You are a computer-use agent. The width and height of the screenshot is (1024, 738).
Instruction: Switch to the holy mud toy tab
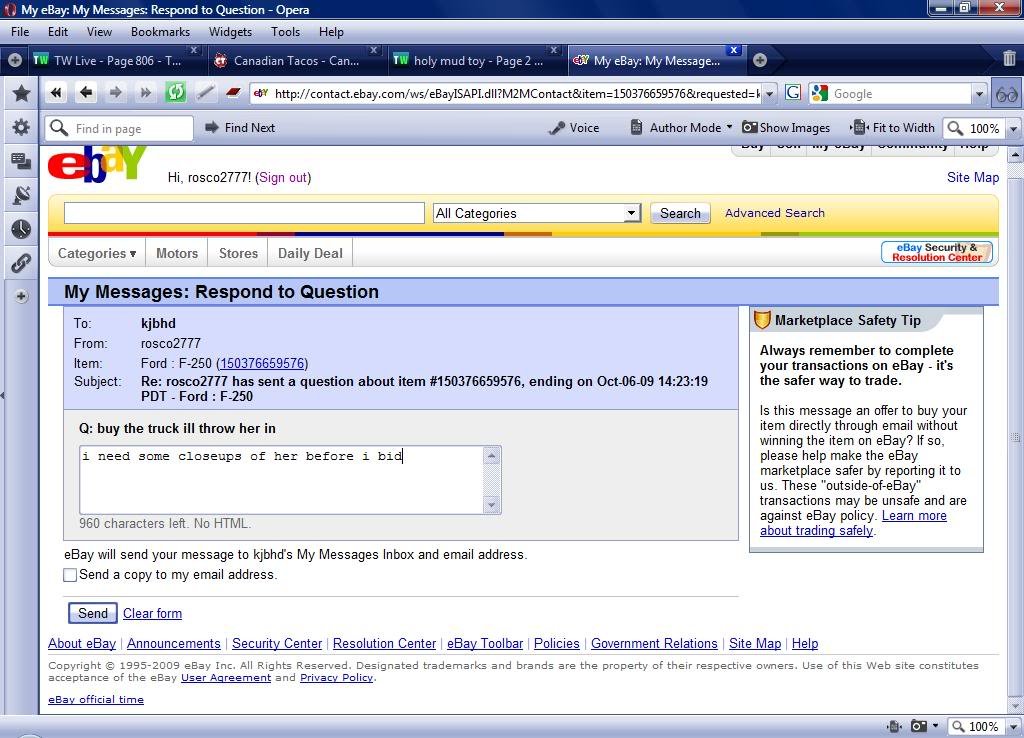(x=475, y=61)
